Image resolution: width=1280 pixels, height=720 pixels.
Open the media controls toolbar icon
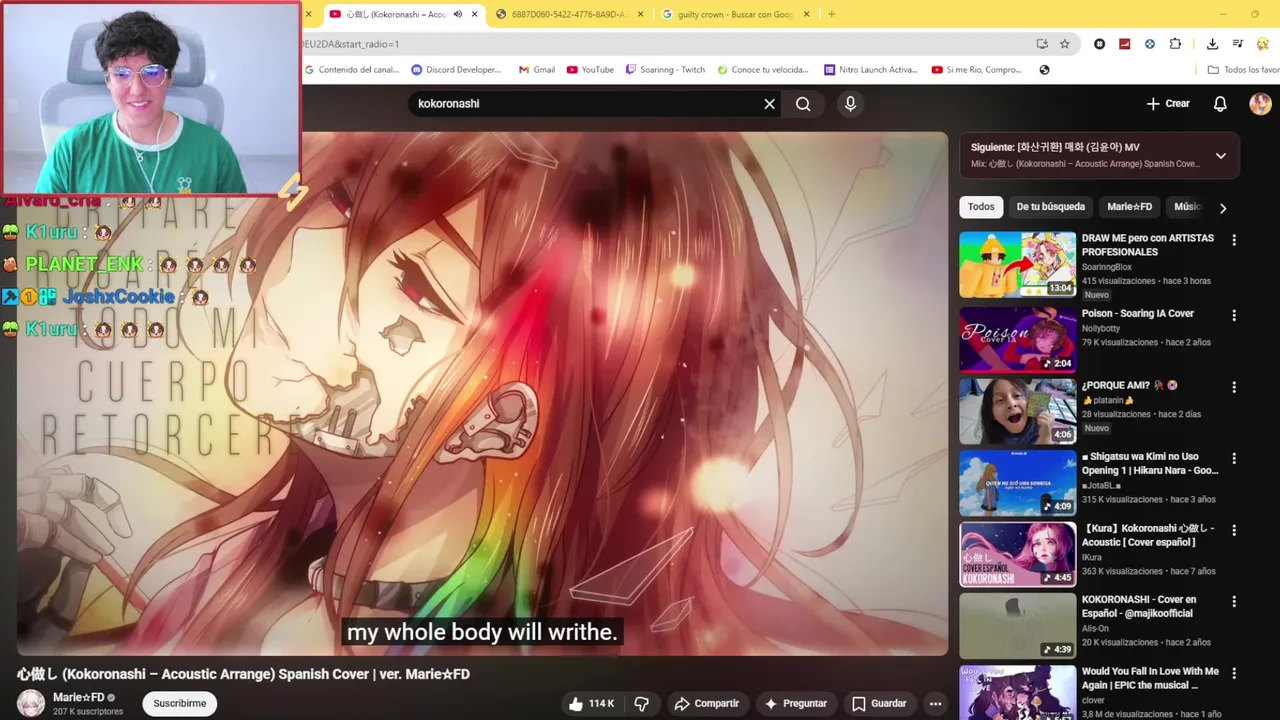[1238, 44]
